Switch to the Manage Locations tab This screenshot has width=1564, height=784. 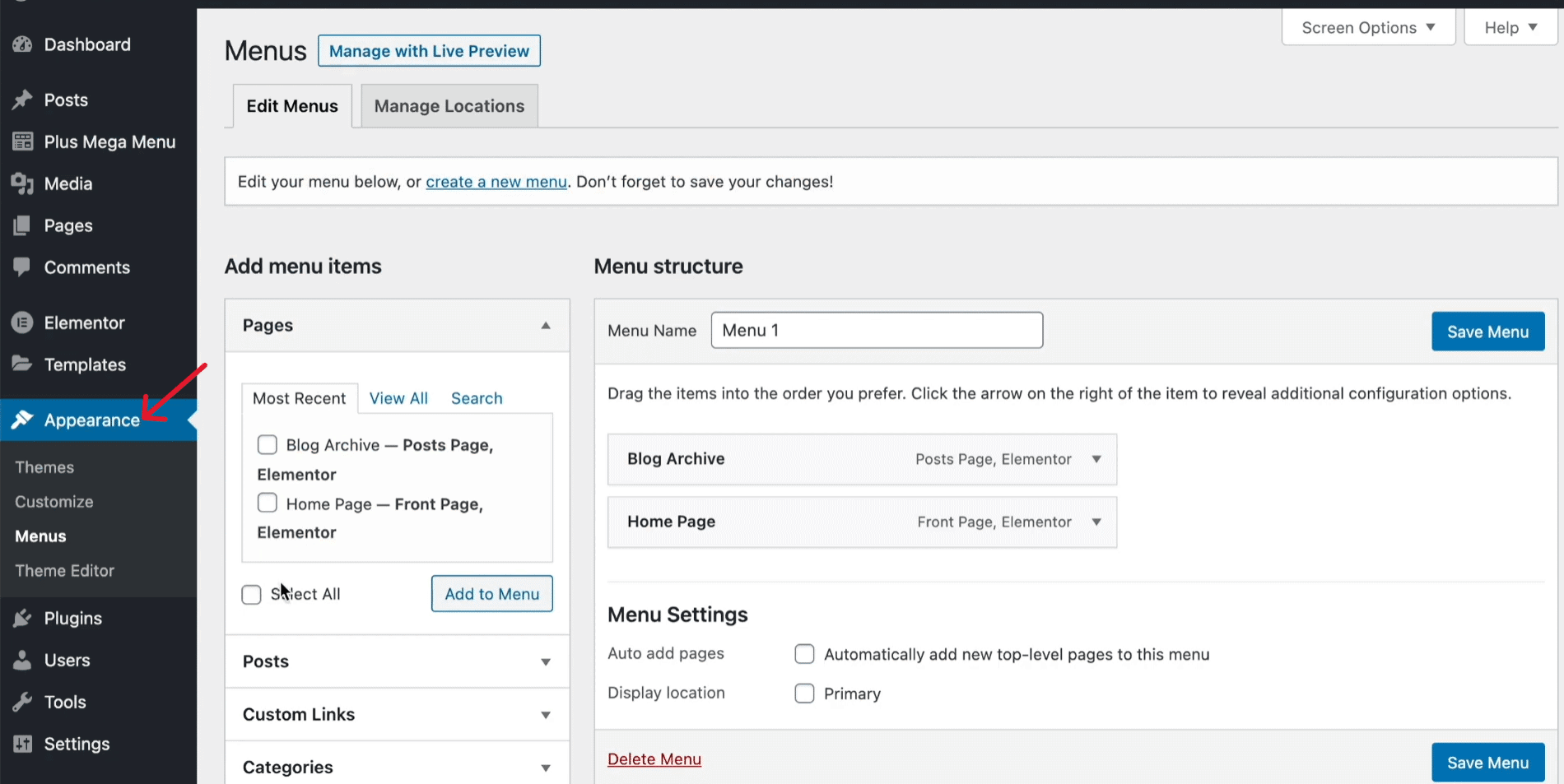(449, 106)
